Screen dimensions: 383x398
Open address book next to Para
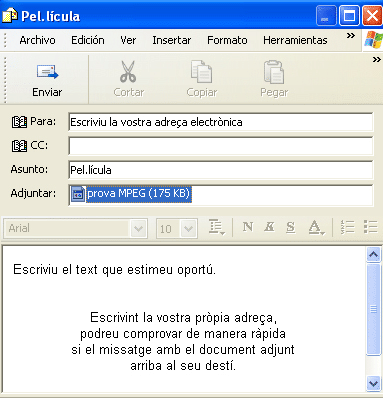pyautogui.click(x=19, y=122)
